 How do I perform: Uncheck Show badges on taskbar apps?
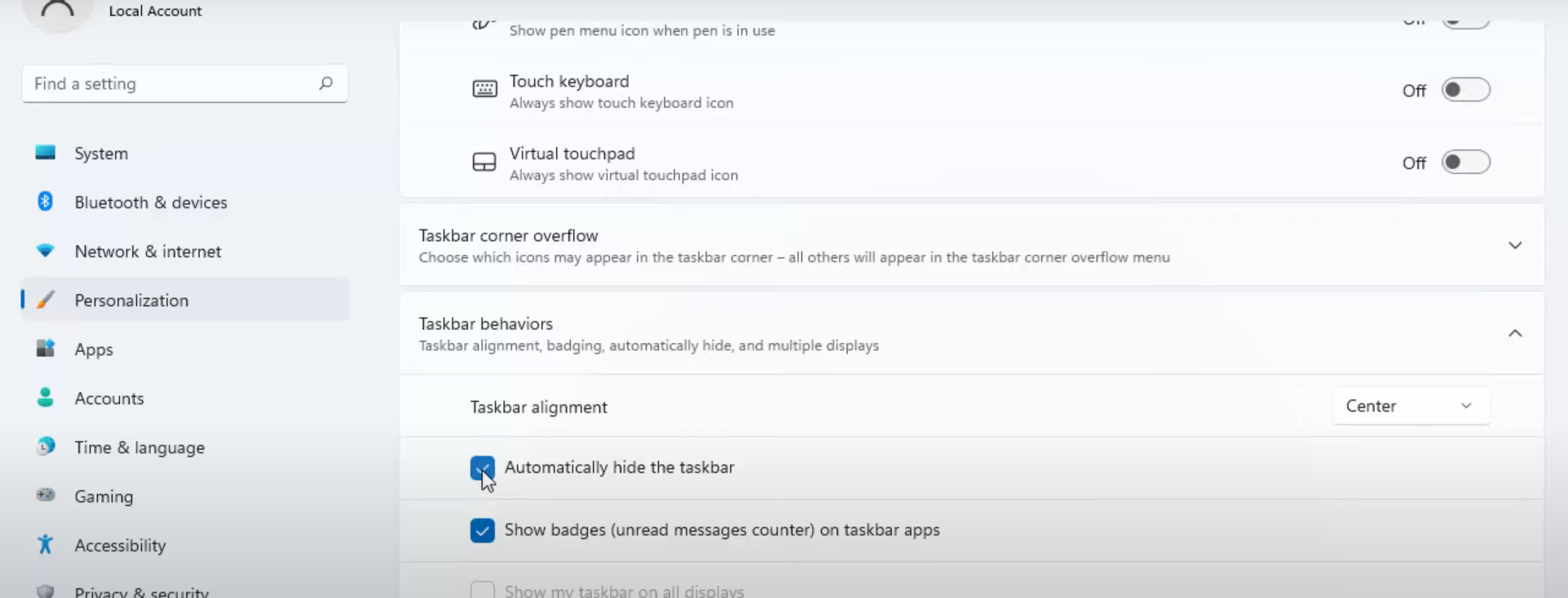482,530
